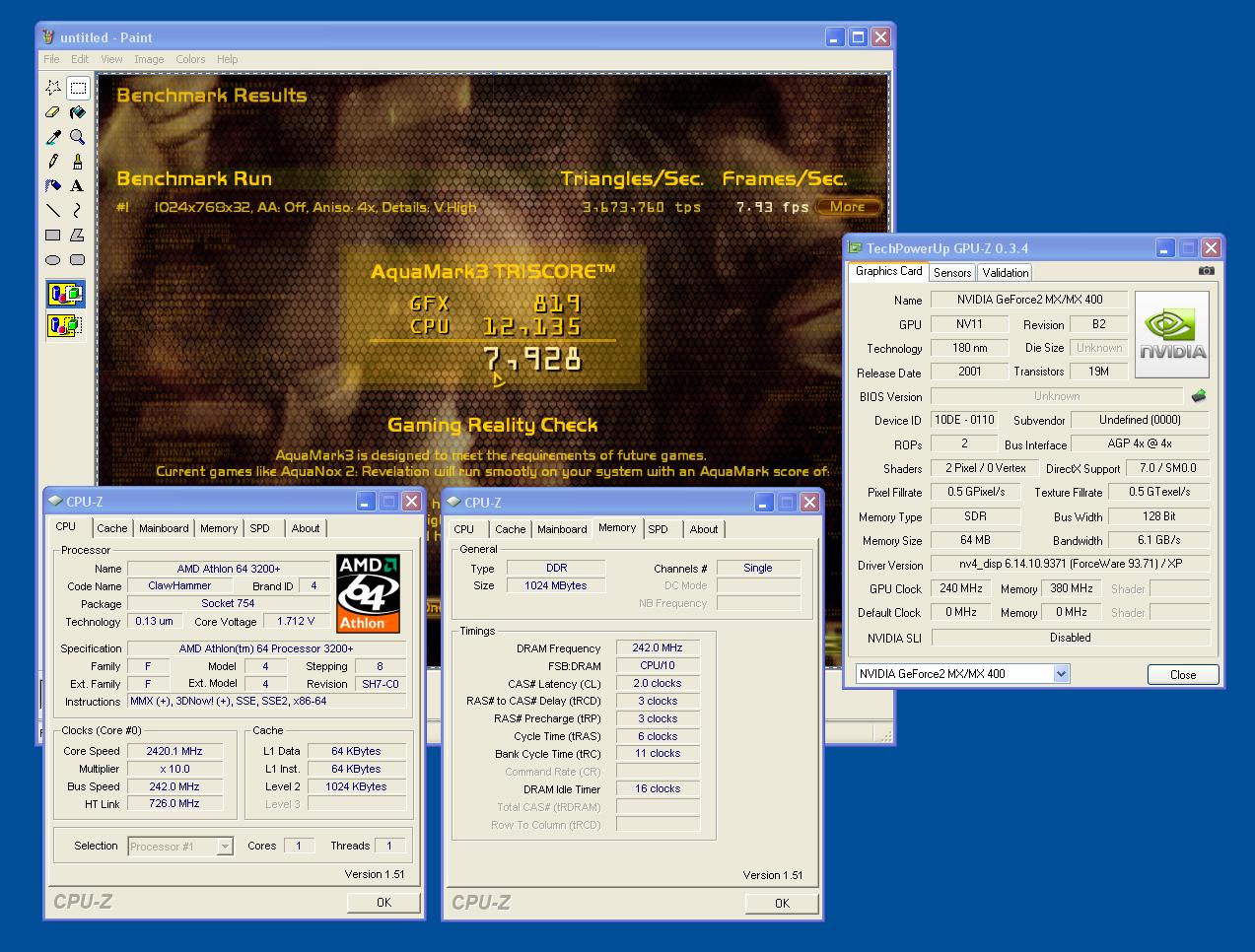Open the Colors menu in Paint
Viewport: 1255px width, 952px height.
click(190, 59)
